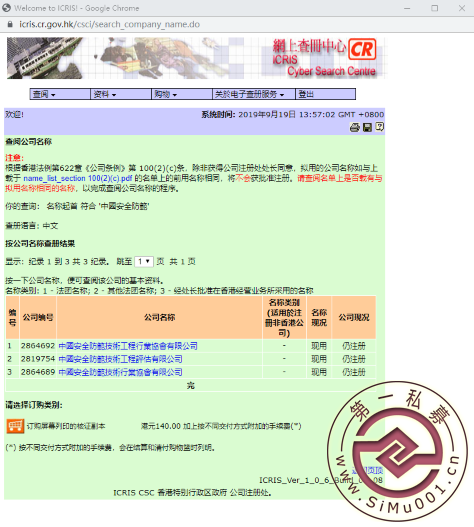Click the save floppy disk icon
The width and height of the screenshot is (474, 527).
click(x=367, y=127)
